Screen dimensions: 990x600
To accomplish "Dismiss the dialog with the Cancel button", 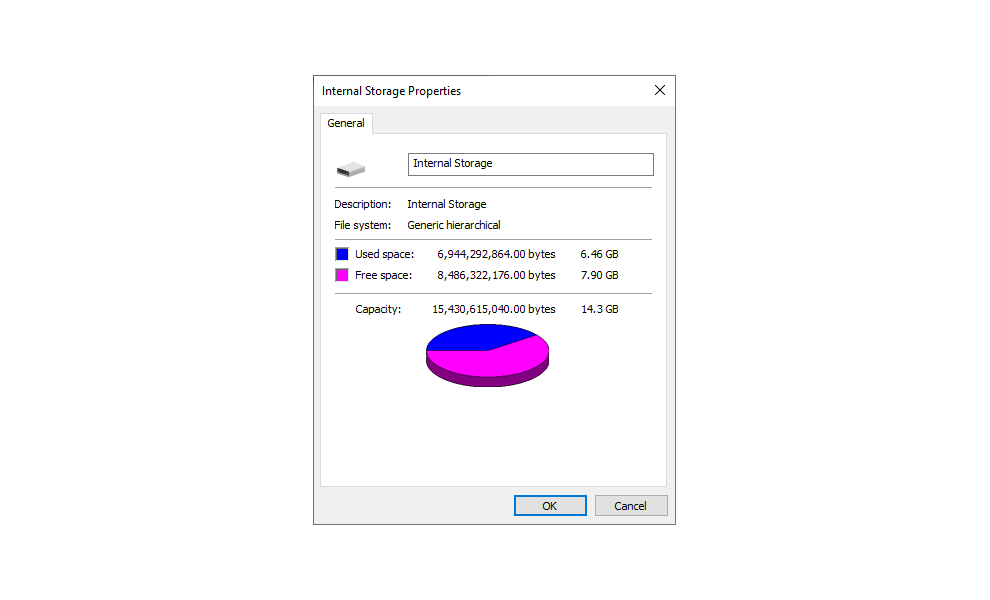I will (631, 505).
